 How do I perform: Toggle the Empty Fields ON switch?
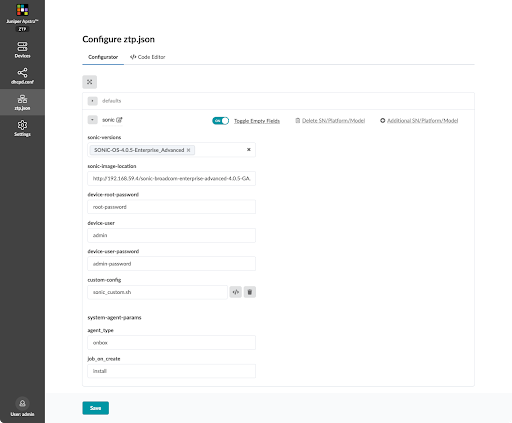[220, 121]
